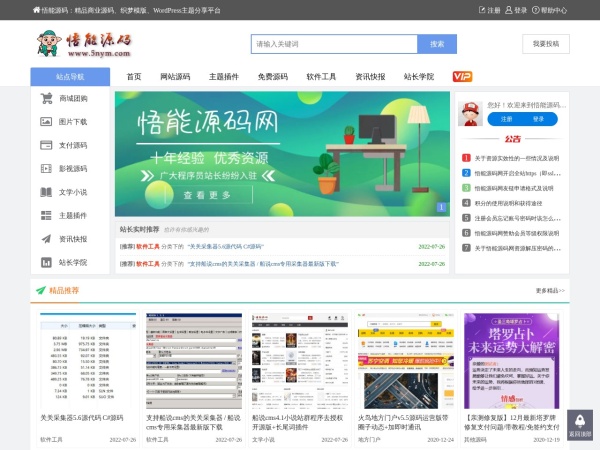Click the blue 搜索 search button
Screen dimensions: 600x450
pyautogui.click(x=437, y=44)
